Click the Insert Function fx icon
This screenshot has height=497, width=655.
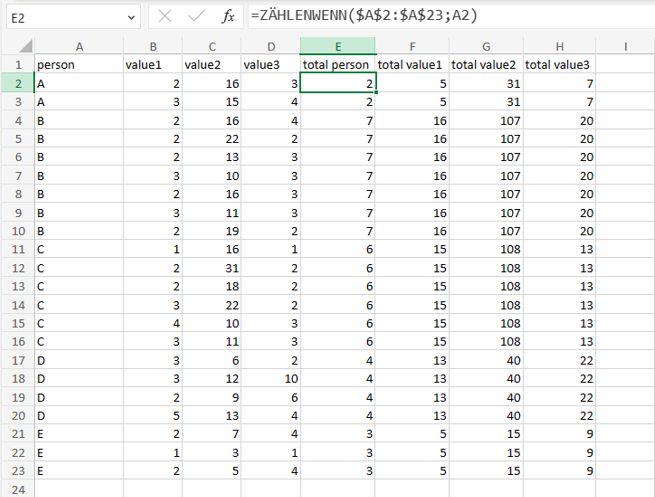pos(228,17)
